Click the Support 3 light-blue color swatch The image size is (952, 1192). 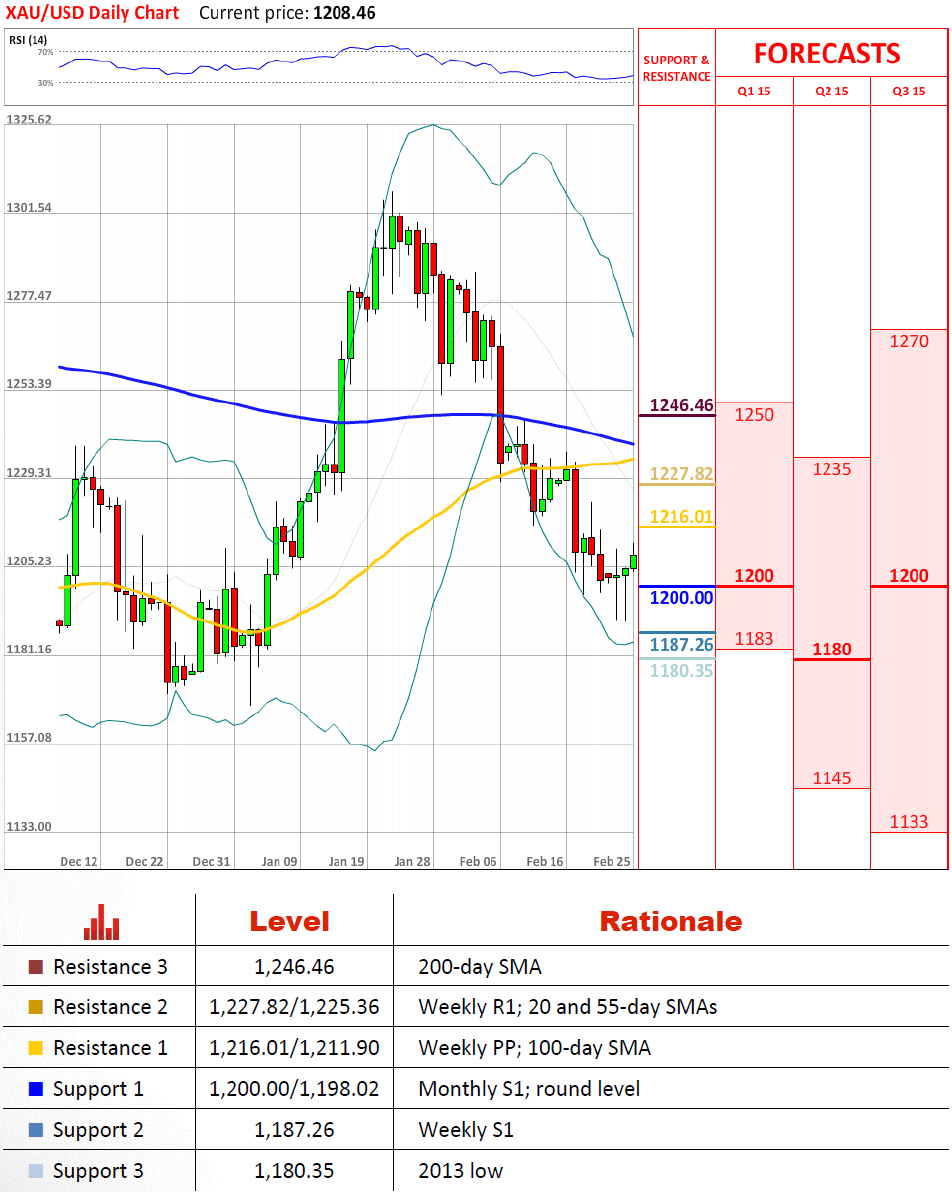[35, 1171]
